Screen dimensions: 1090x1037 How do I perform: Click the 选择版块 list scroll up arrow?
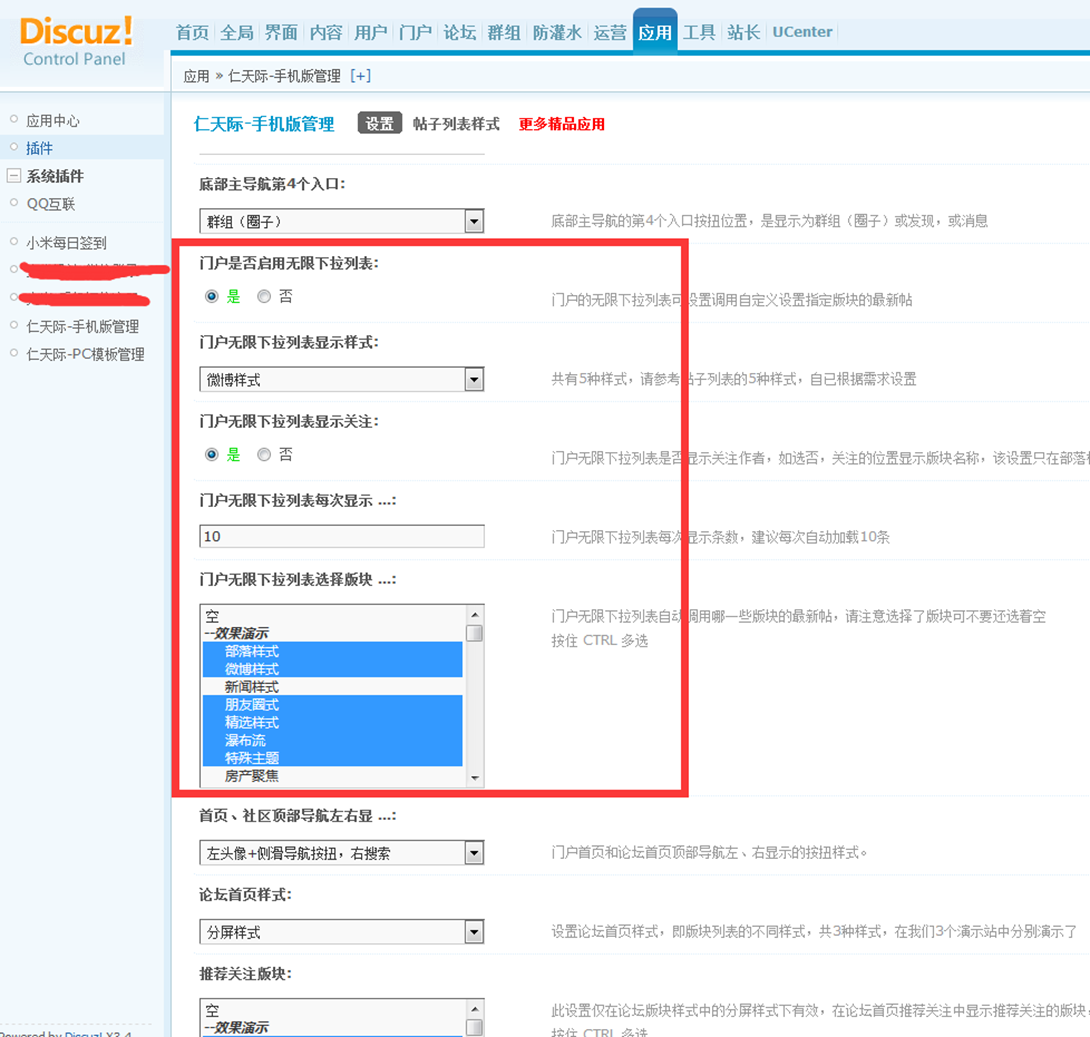point(475,614)
